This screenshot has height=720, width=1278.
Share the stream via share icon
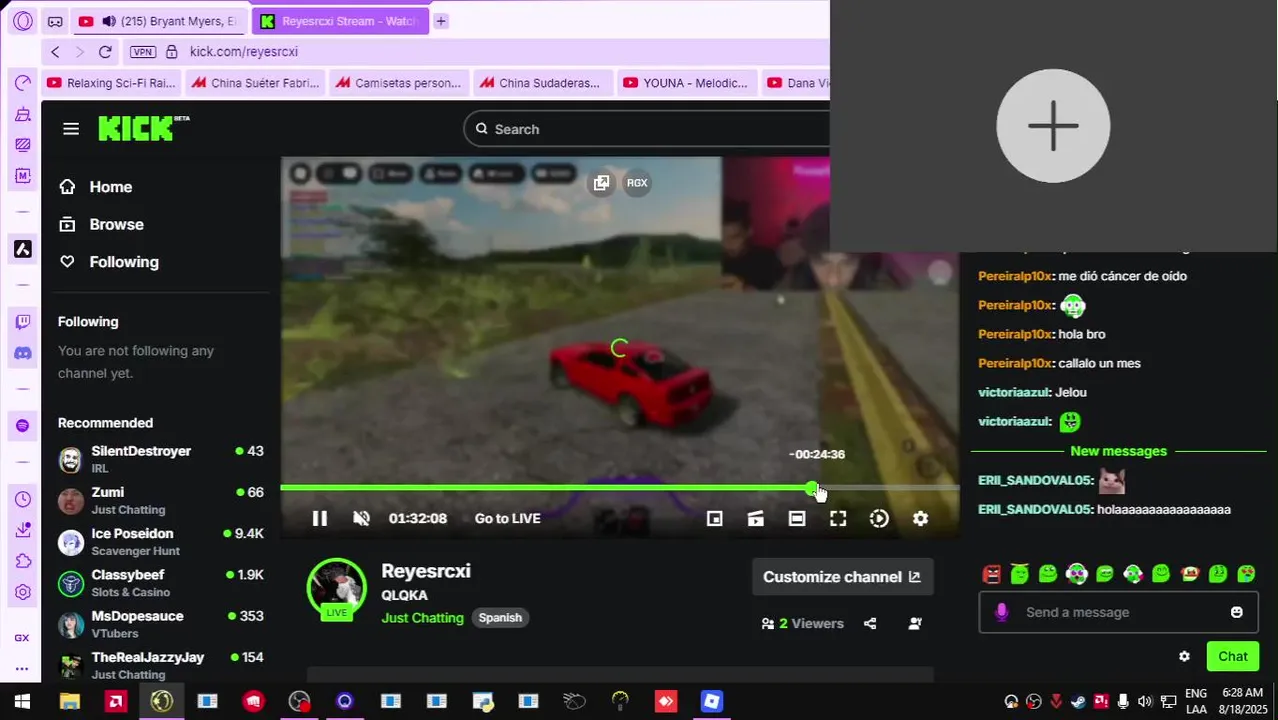coord(870,623)
